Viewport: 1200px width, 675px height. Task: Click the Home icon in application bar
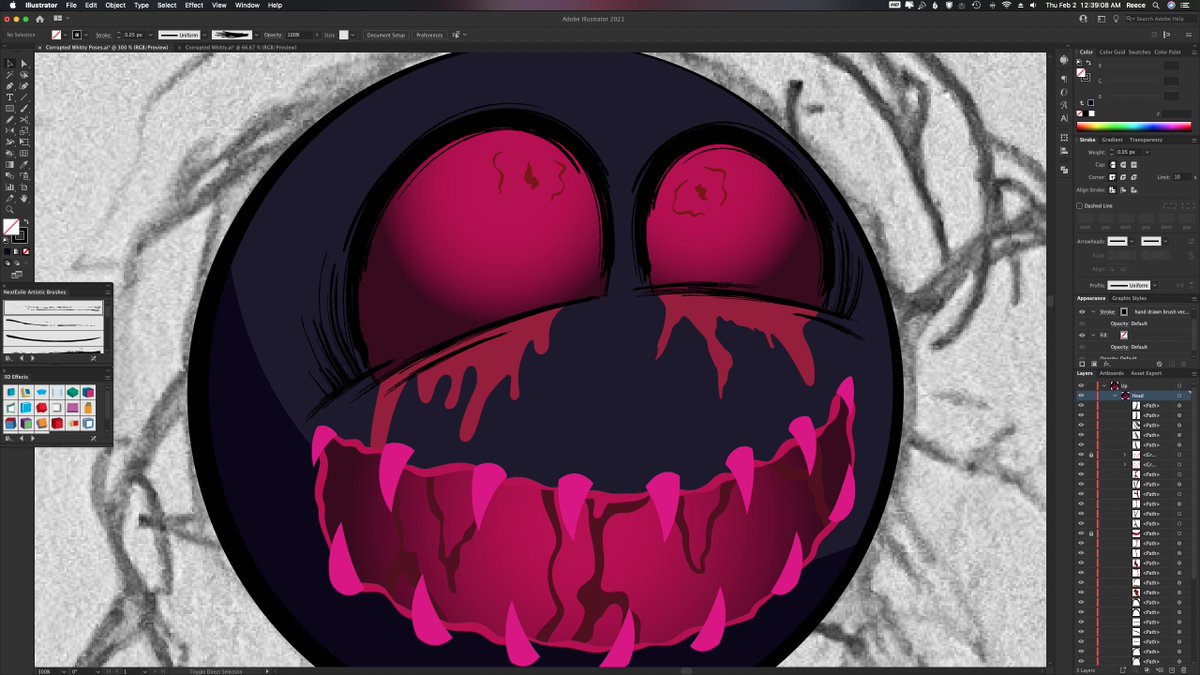pyautogui.click(x=39, y=18)
